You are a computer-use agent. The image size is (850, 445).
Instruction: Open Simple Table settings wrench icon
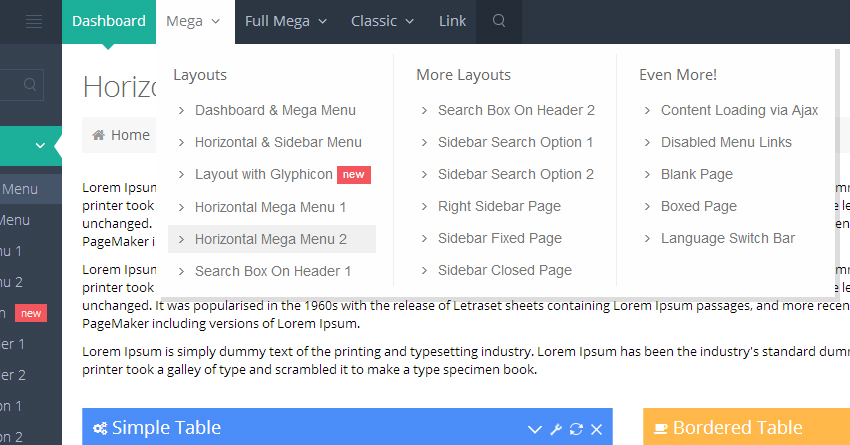[x=556, y=429]
